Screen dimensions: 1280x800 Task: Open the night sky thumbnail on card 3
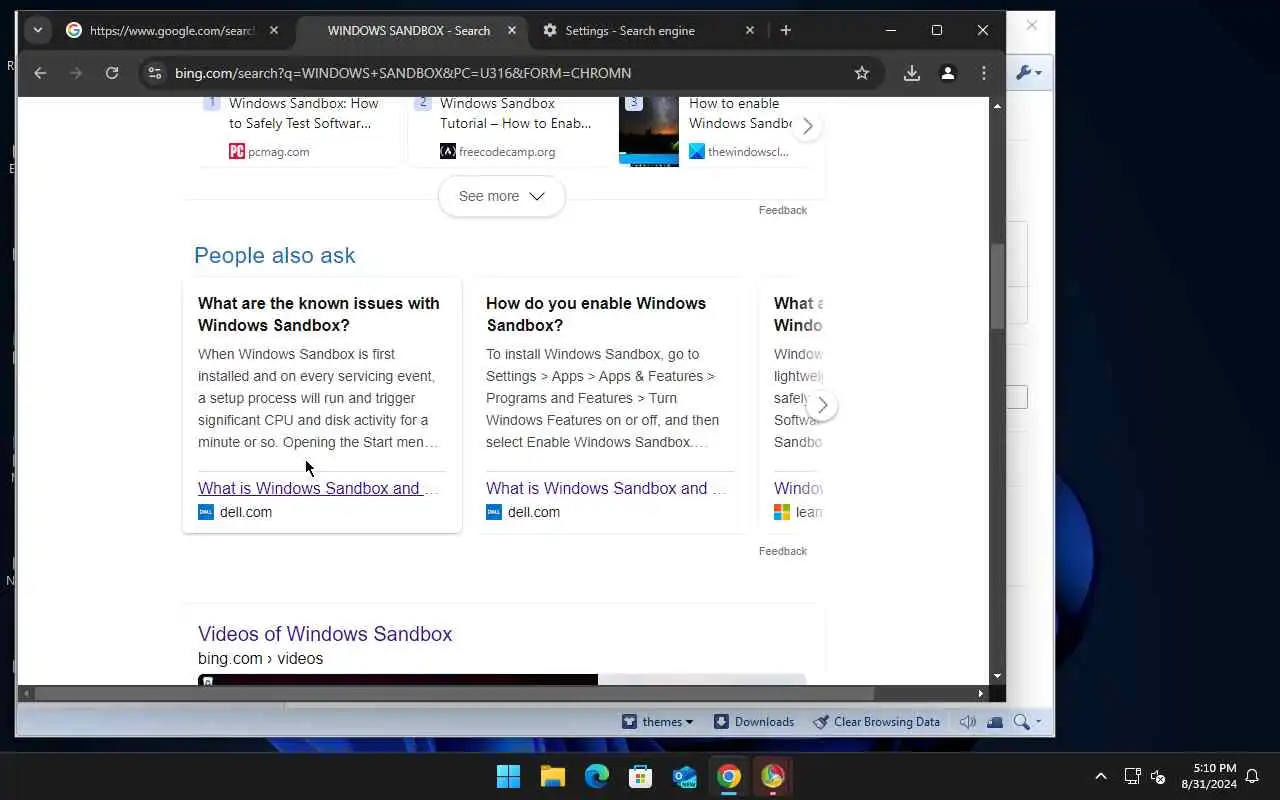(649, 131)
